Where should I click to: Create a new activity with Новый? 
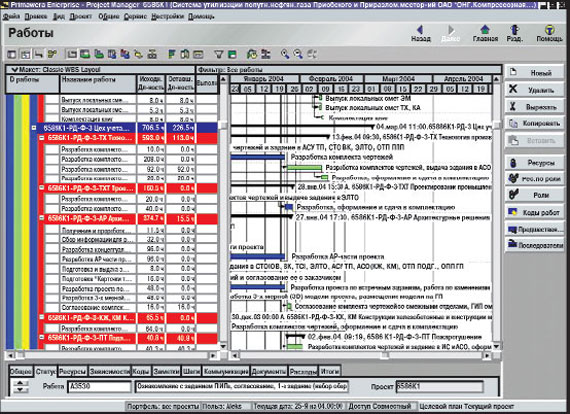click(x=534, y=73)
